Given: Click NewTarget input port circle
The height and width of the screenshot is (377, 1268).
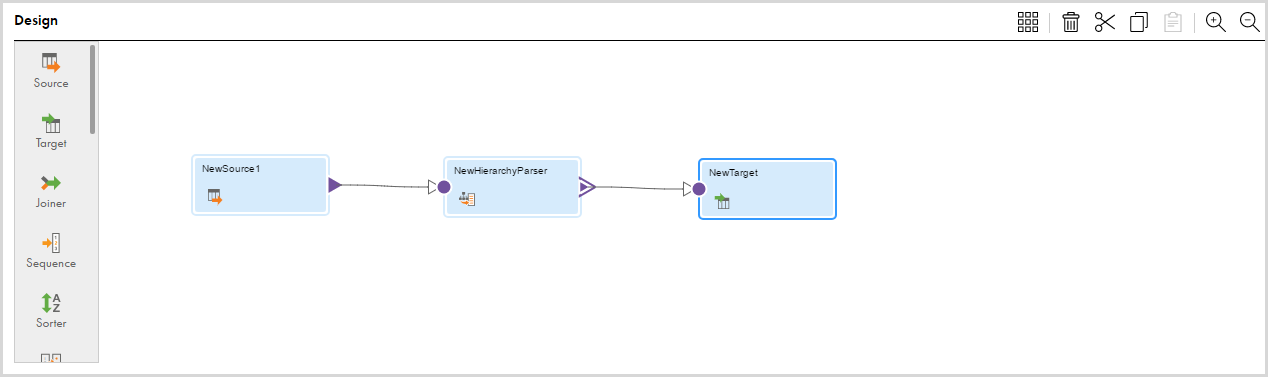Looking at the screenshot, I should click(699, 189).
